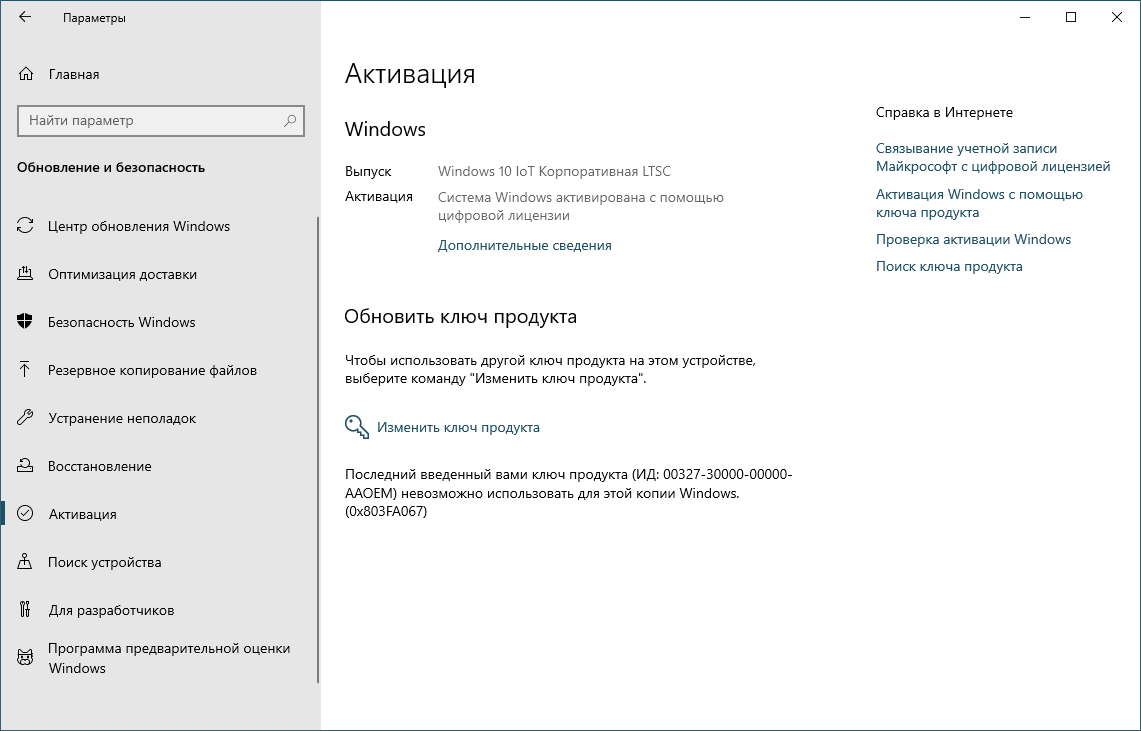The width and height of the screenshot is (1141, 731).
Task: Open Главная home icon
Action: pos(25,74)
